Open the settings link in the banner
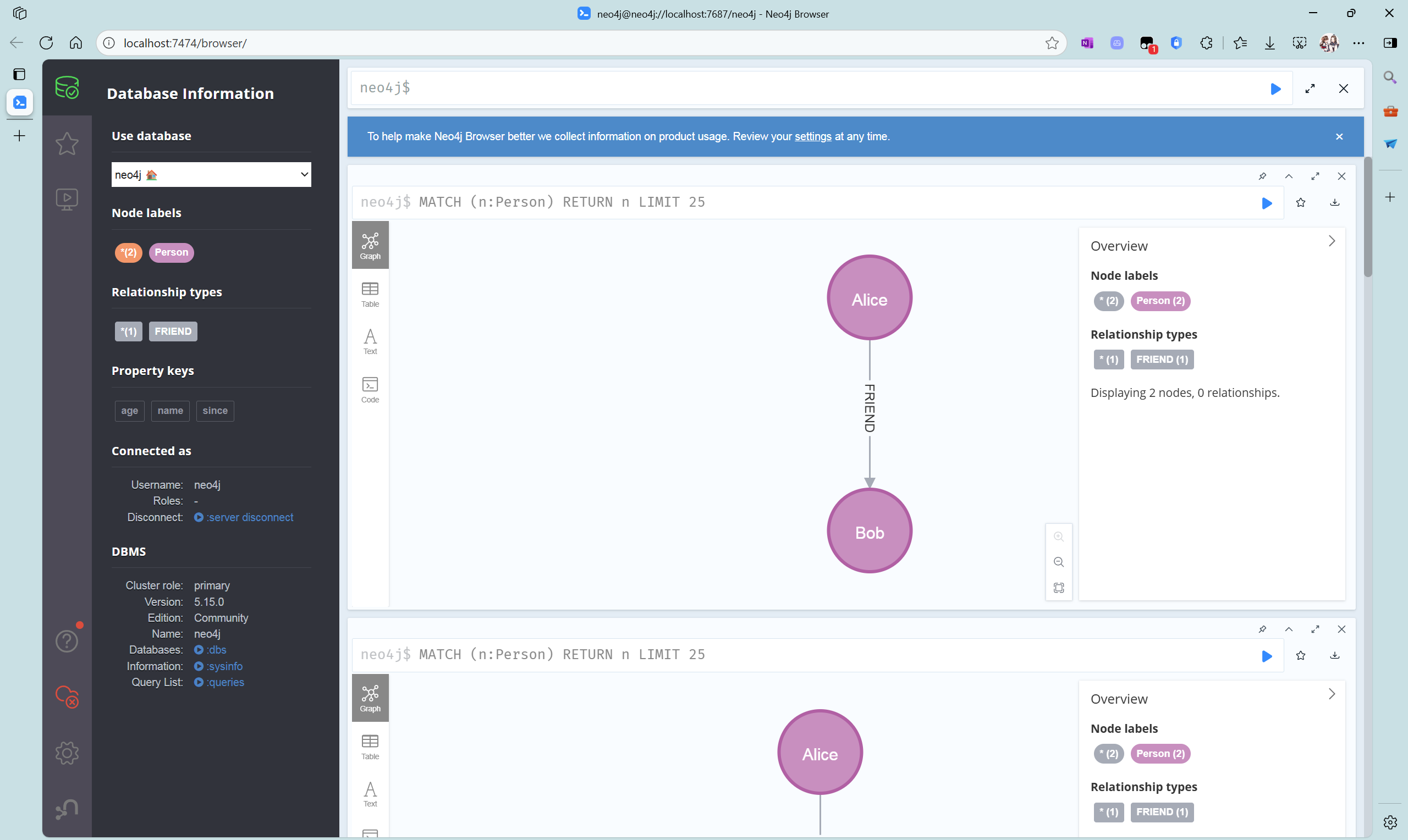 tap(813, 136)
